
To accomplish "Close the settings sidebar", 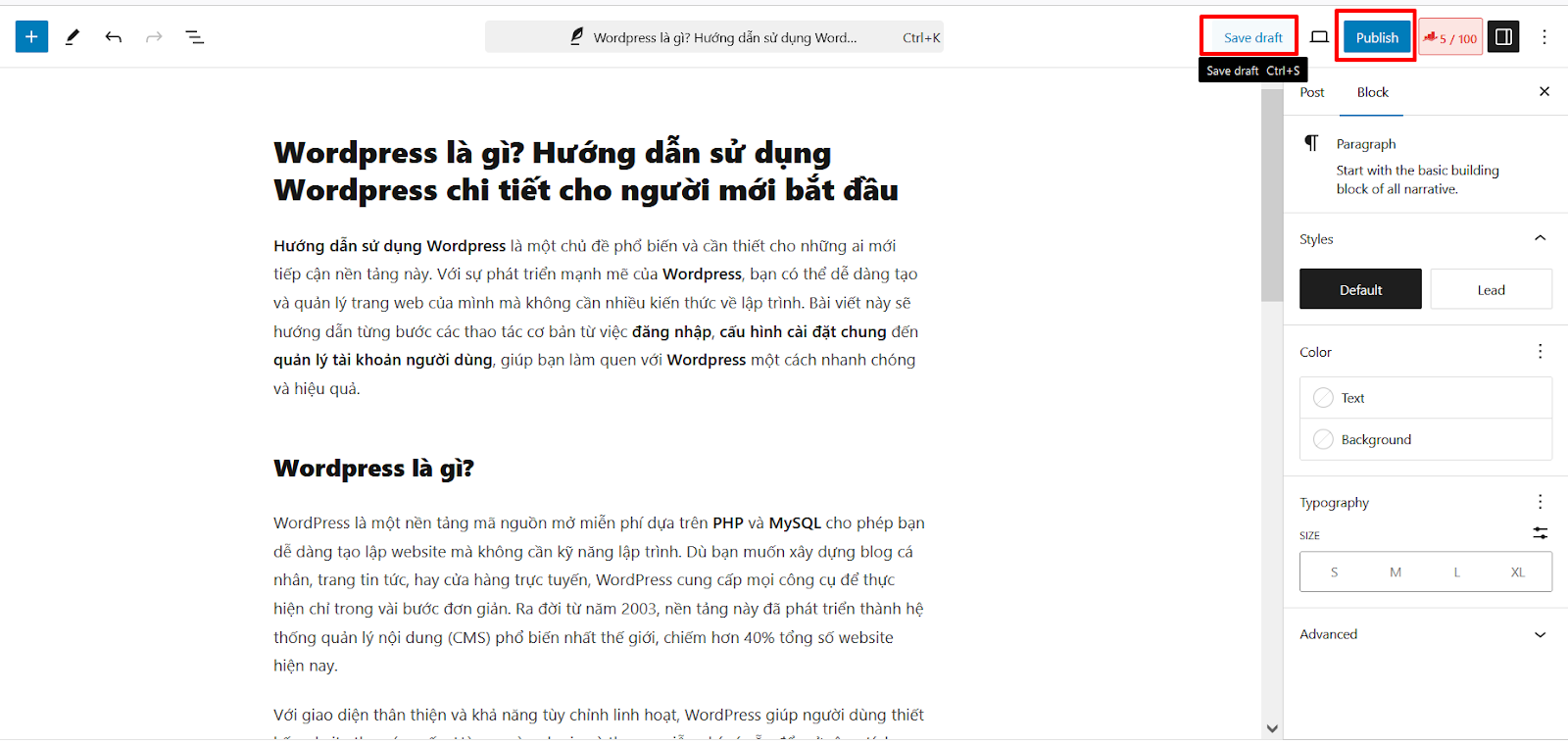I will click(x=1544, y=91).
